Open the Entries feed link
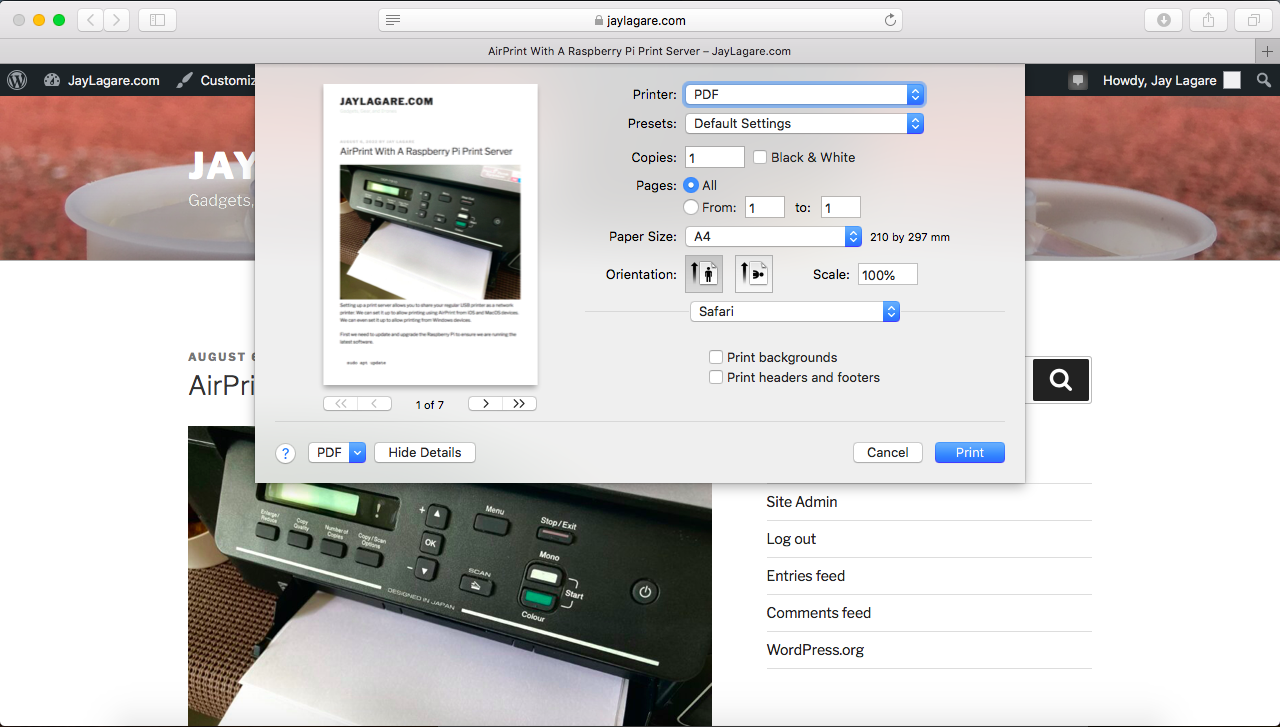 click(x=806, y=576)
